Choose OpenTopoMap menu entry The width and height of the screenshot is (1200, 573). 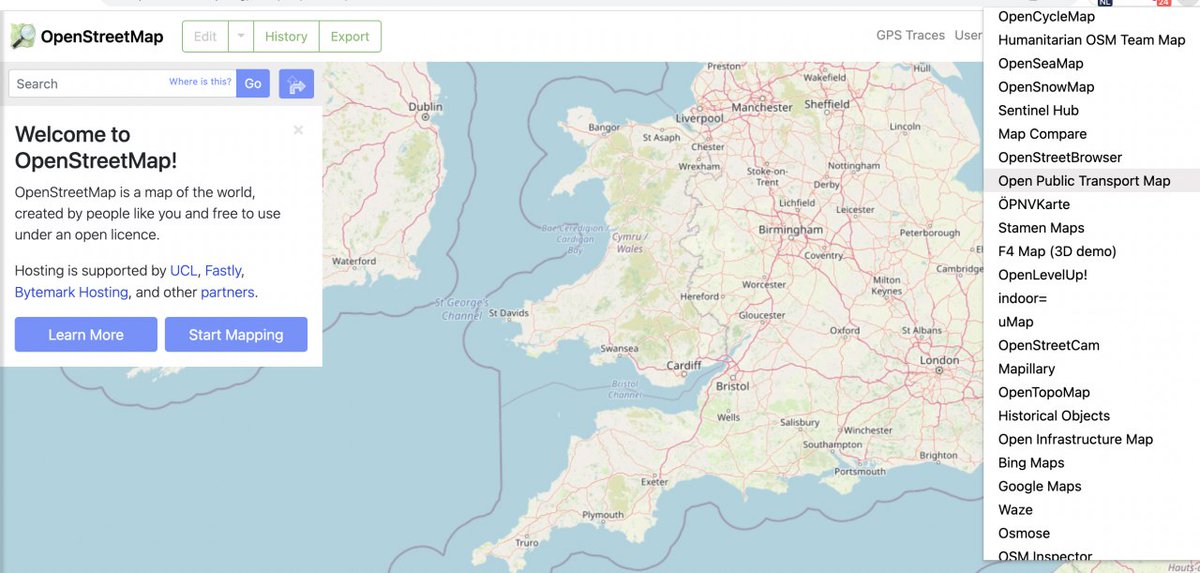coord(1092,392)
